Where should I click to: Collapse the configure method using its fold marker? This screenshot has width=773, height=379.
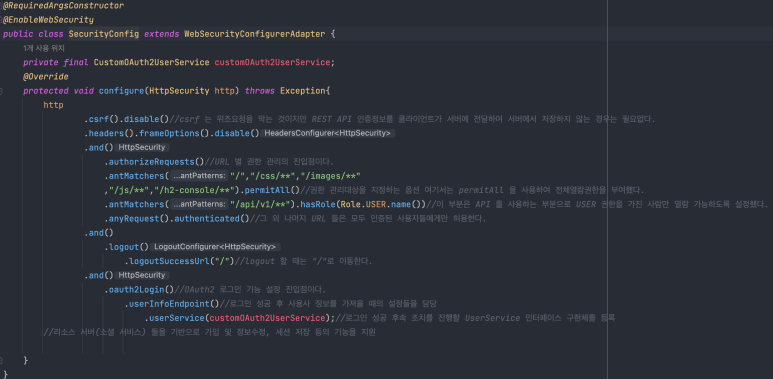[1, 91]
